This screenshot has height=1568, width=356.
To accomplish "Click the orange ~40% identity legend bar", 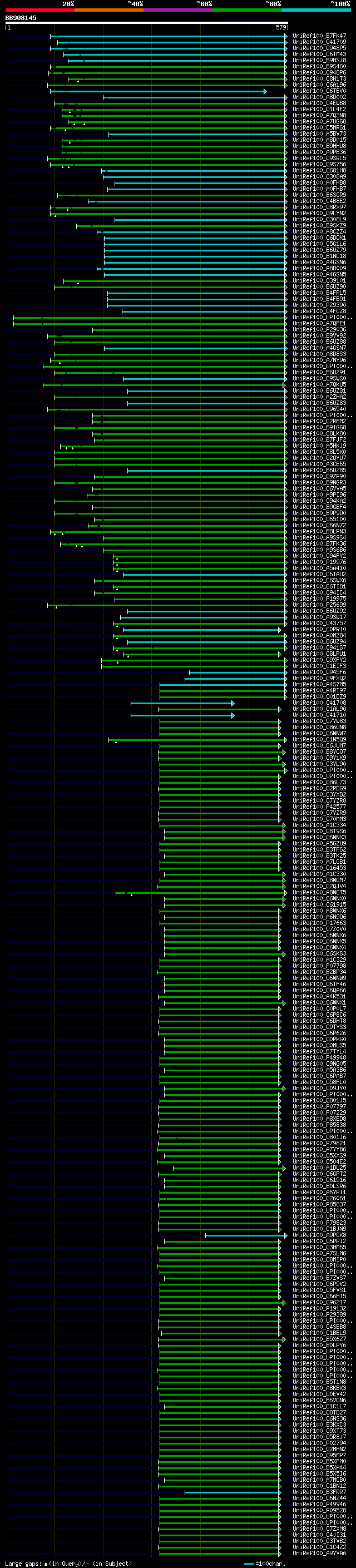I will [109, 10].
